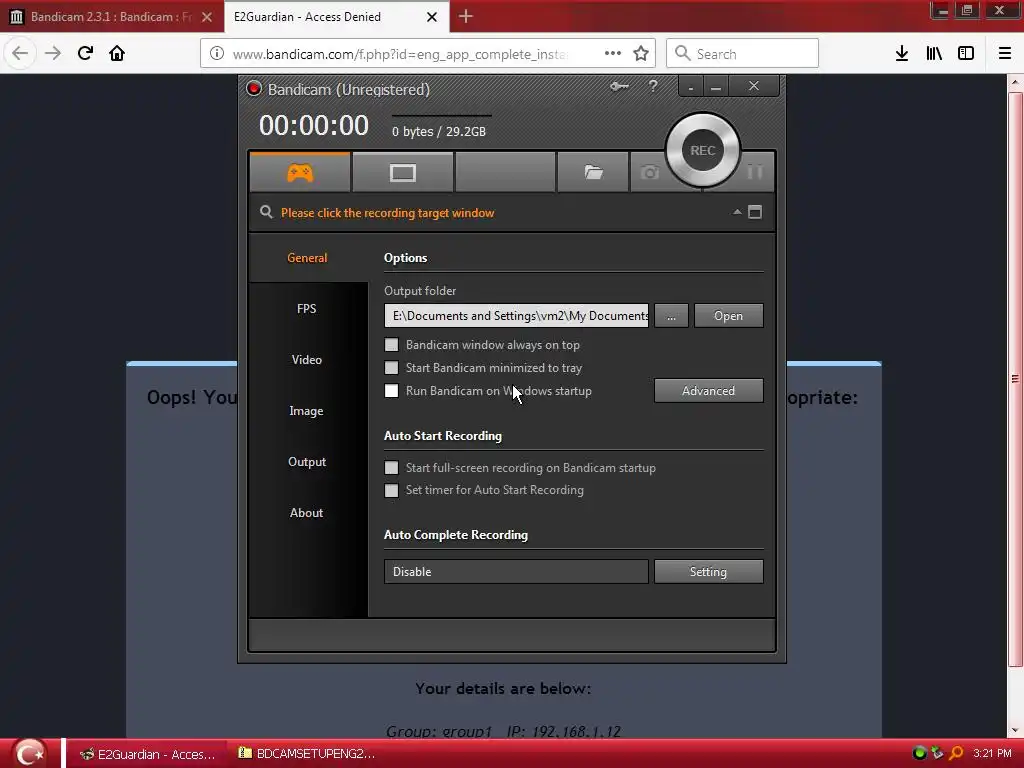This screenshot has width=1024, height=768.
Task: Select the General settings tab
Action: click(x=307, y=257)
